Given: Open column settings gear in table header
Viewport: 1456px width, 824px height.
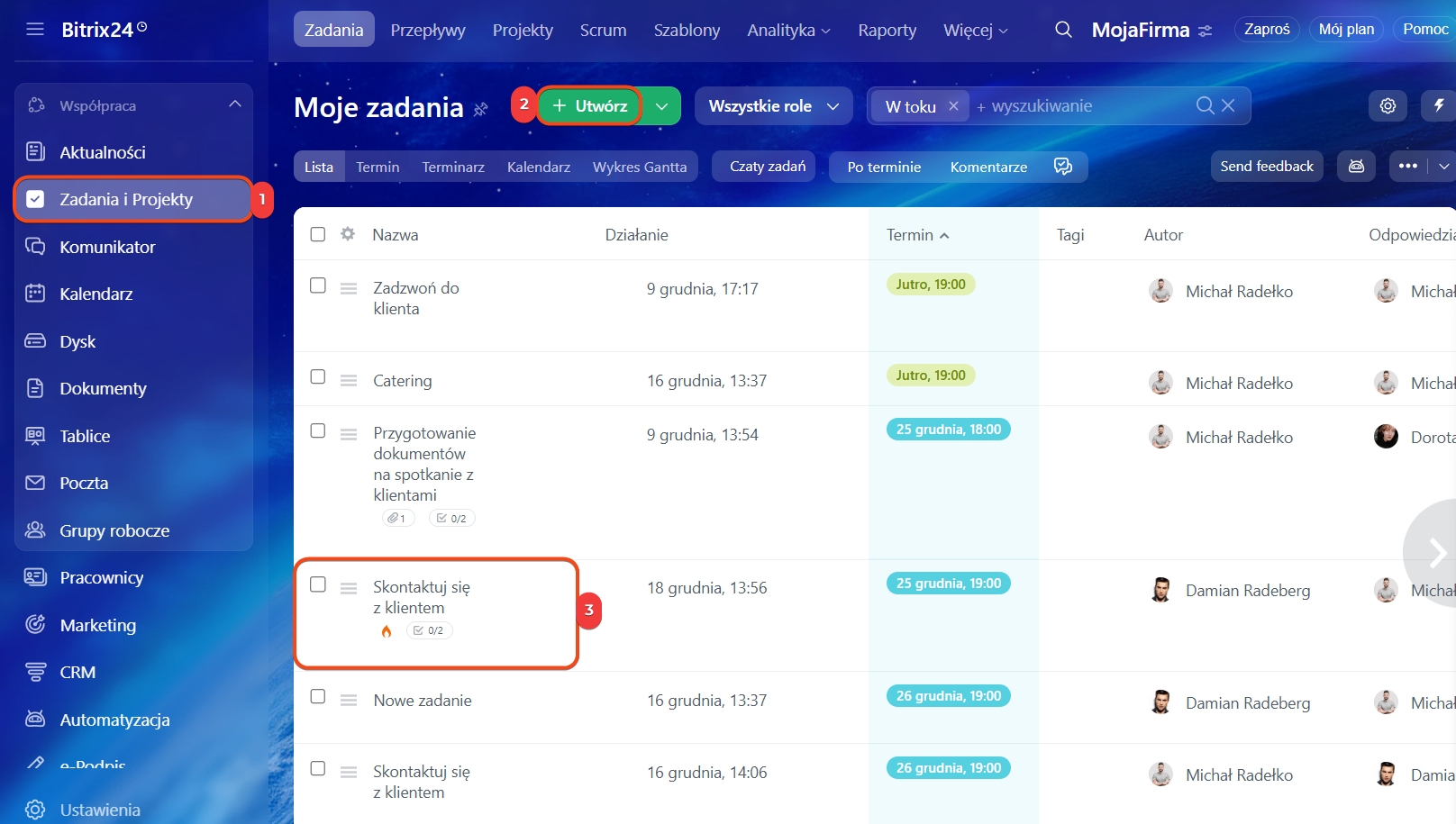Looking at the screenshot, I should [x=348, y=234].
